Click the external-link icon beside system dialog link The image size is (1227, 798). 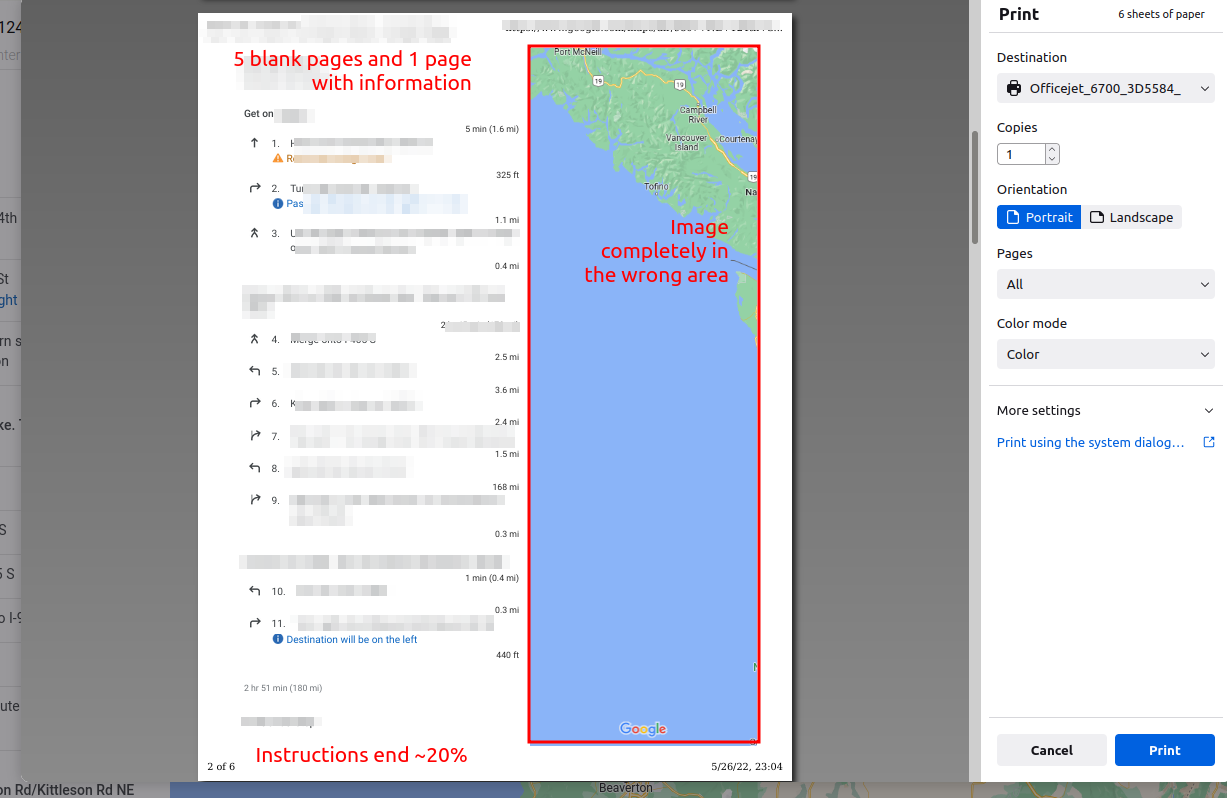[1209, 441]
